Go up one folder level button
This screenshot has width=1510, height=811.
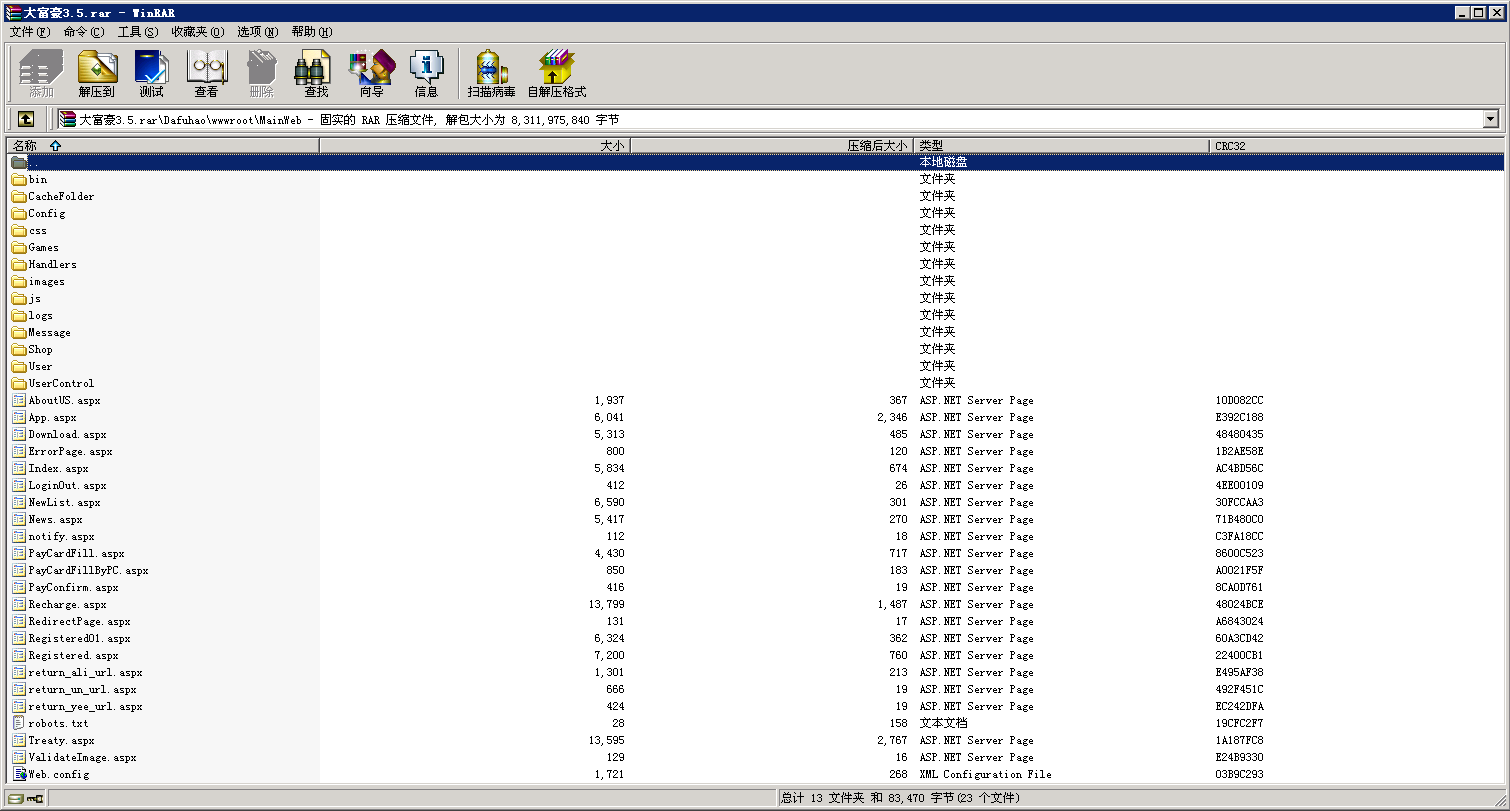point(26,119)
